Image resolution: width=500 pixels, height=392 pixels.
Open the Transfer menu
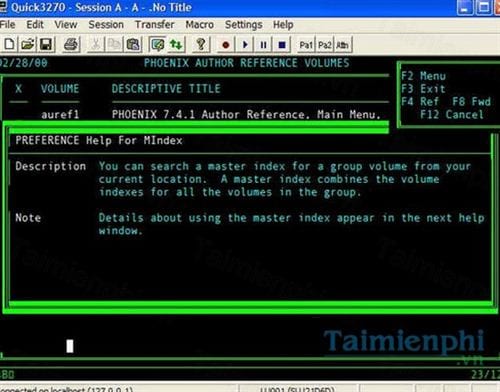[x=154, y=25]
